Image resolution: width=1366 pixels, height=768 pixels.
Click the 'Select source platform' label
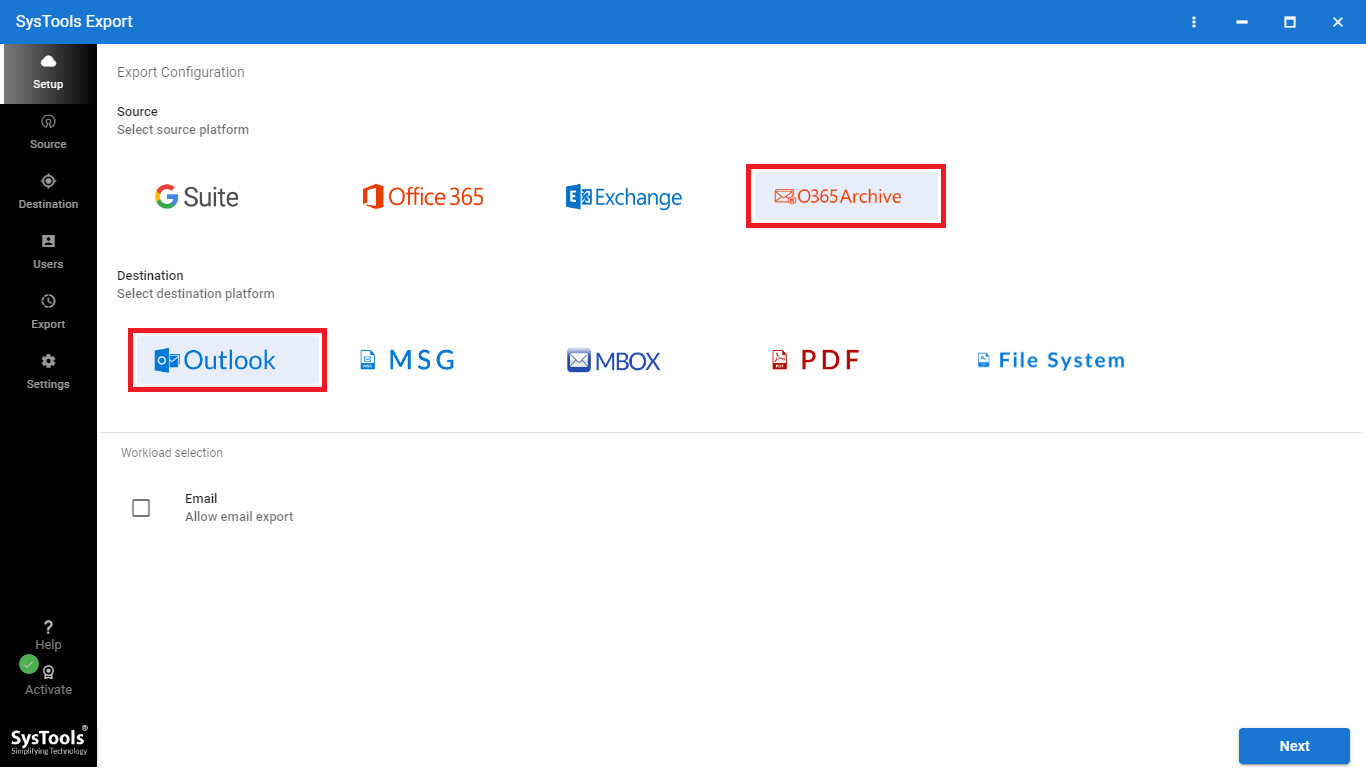(183, 130)
